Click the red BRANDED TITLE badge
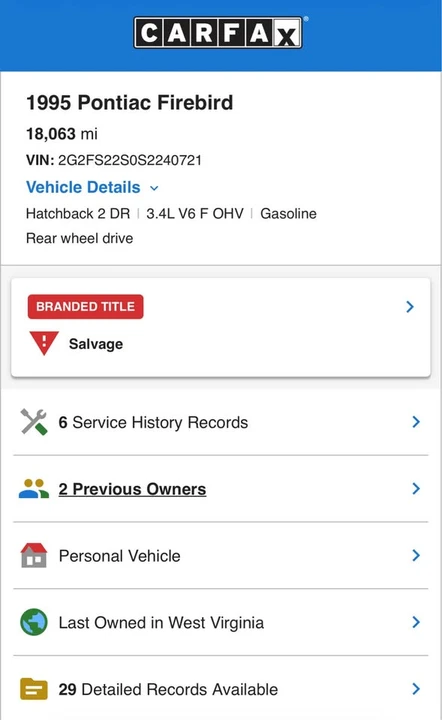The width and height of the screenshot is (442, 720). (85, 307)
